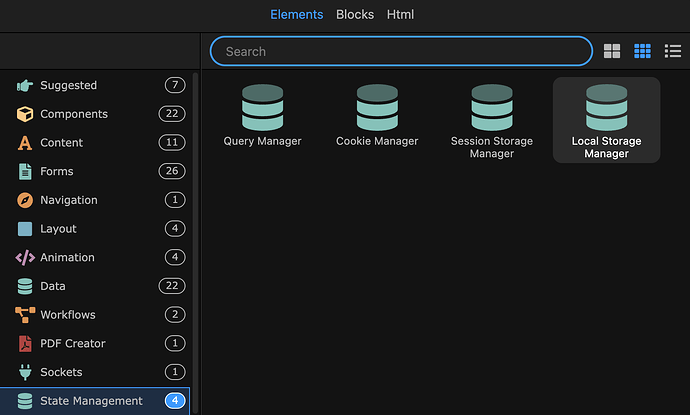Click the State Management database icon

click(x=25, y=400)
